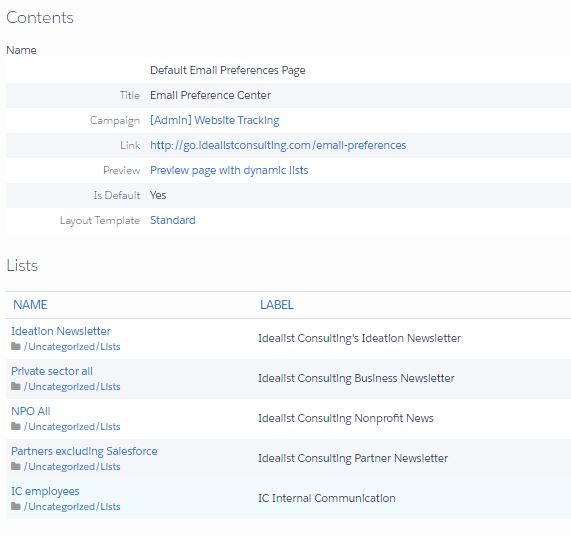Screen dimensions: 571x536
Task: Click folder icon under NPO All
Action: (x=16, y=426)
